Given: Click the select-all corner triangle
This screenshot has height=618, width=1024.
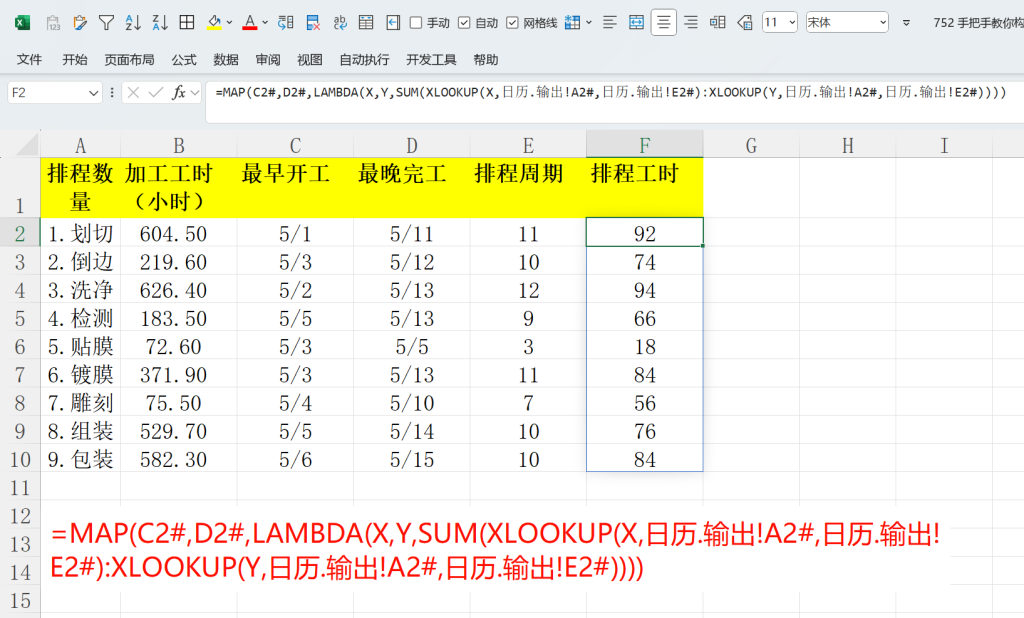Looking at the screenshot, I should 26,145.
